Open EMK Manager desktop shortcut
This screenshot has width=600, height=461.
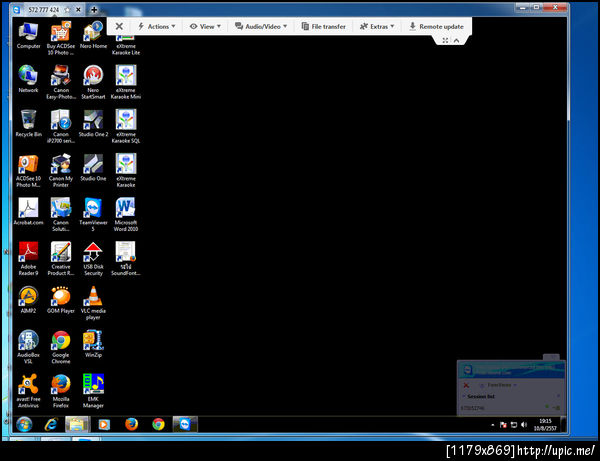click(x=93, y=391)
